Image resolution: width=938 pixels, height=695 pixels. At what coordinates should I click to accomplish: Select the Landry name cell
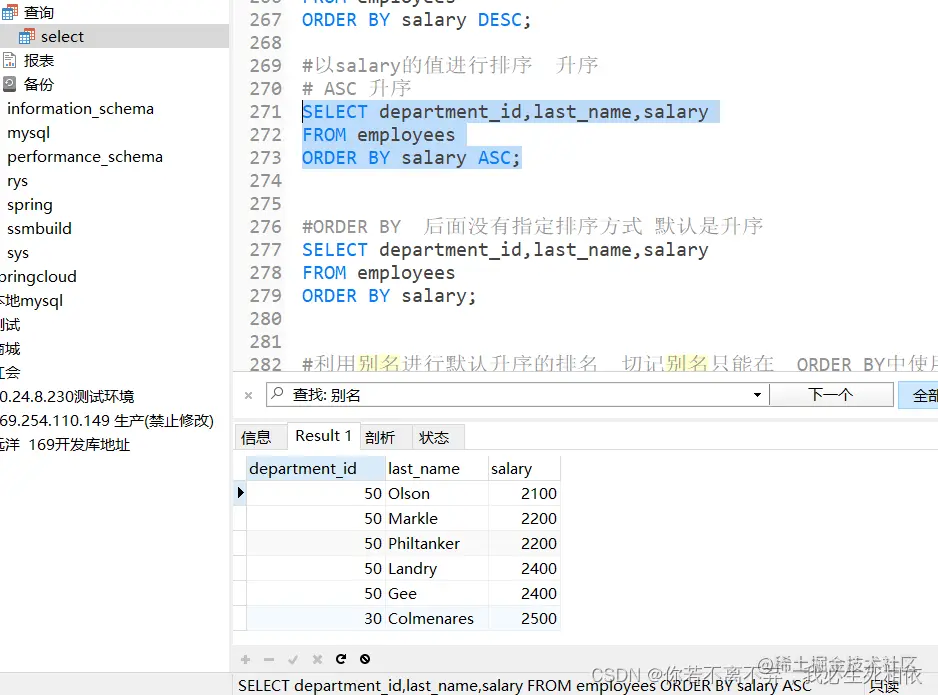[x=437, y=569]
